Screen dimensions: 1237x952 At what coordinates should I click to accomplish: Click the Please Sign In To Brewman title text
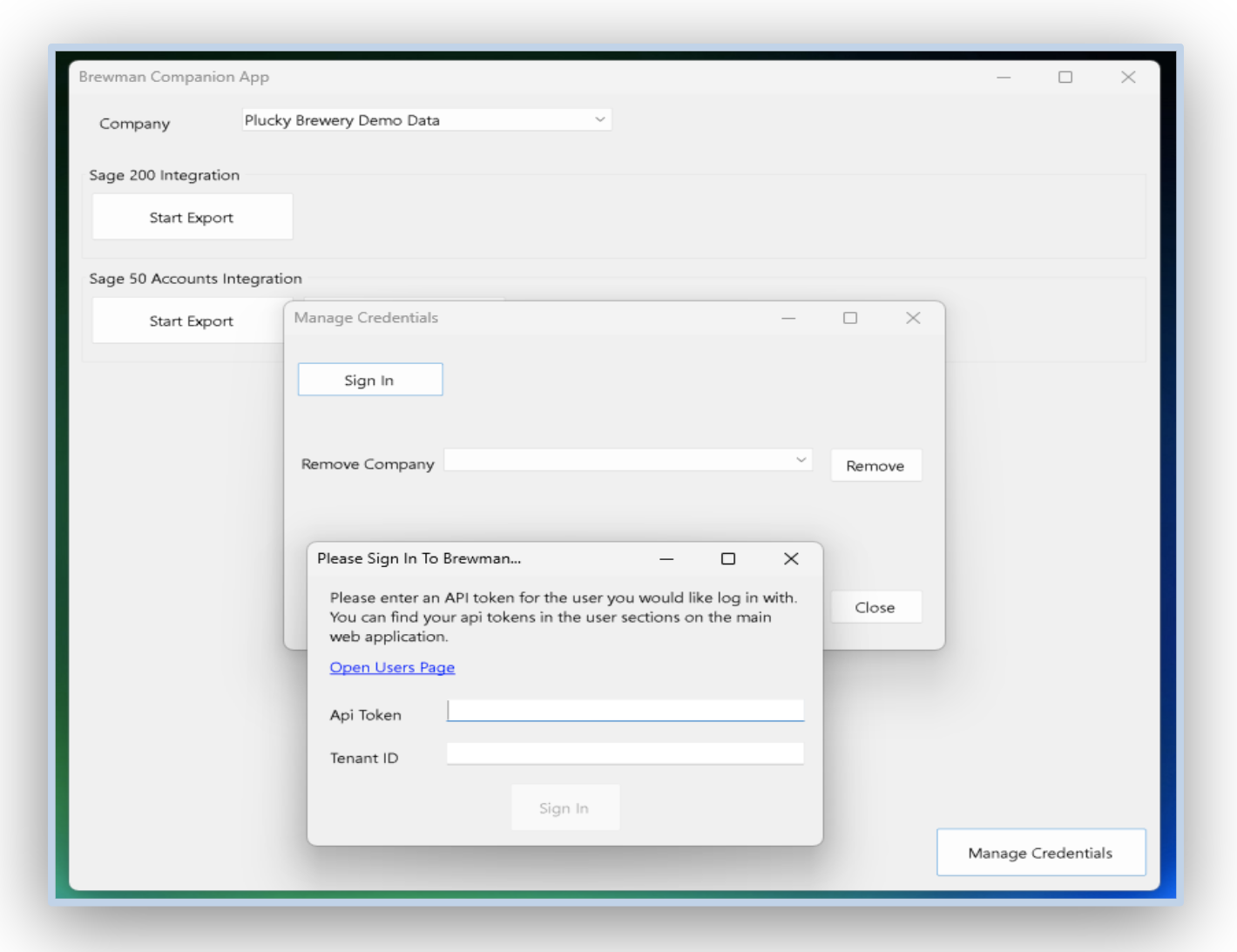419,558
